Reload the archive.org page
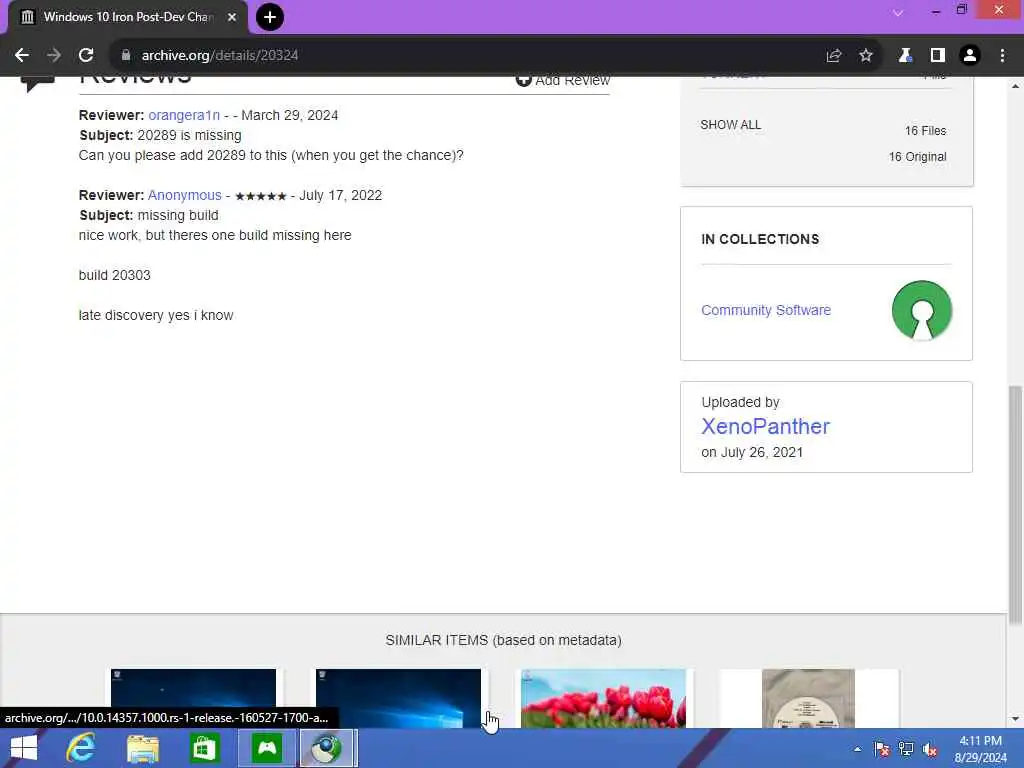Image resolution: width=1024 pixels, height=768 pixels. (x=86, y=56)
